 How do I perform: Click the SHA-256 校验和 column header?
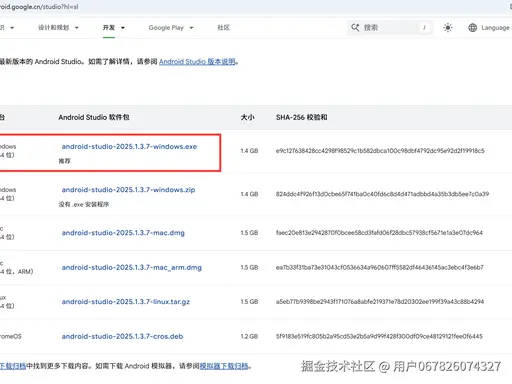pyautogui.click(x=301, y=117)
